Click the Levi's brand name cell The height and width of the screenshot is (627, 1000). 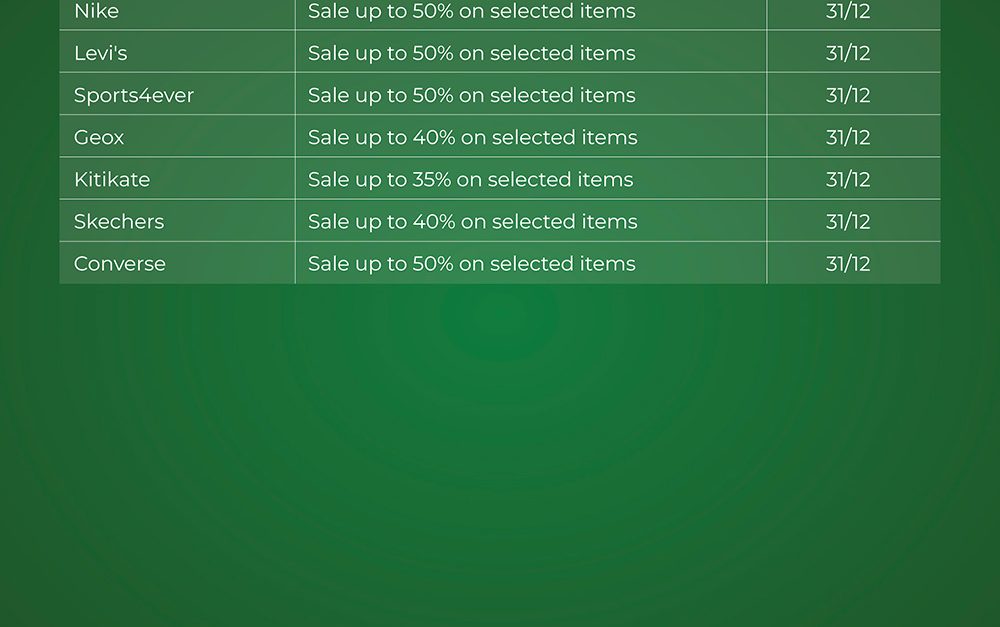[x=100, y=53]
